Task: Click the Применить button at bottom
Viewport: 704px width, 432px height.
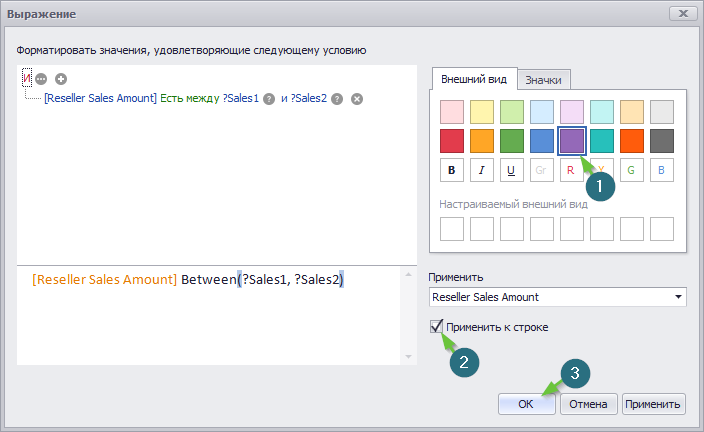Action: (x=653, y=404)
